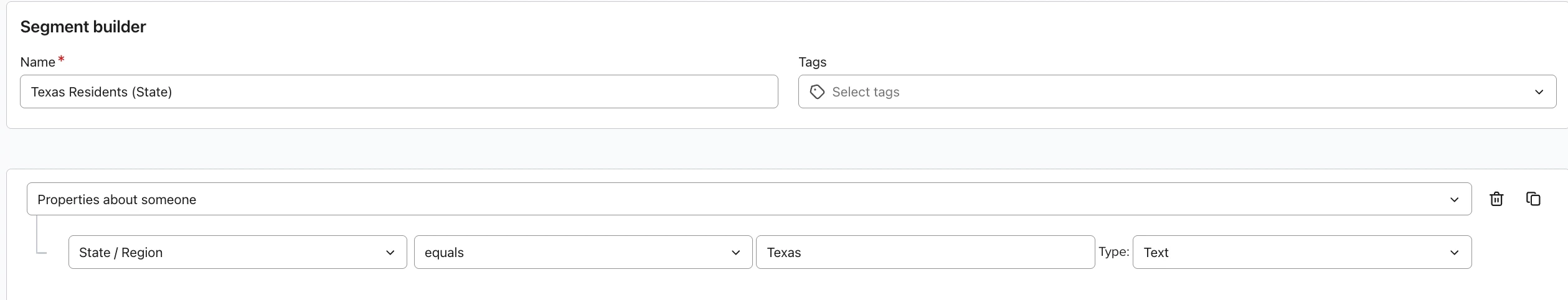Click the Texas value input field
The height and width of the screenshot is (300, 1568).
pyautogui.click(x=925, y=252)
